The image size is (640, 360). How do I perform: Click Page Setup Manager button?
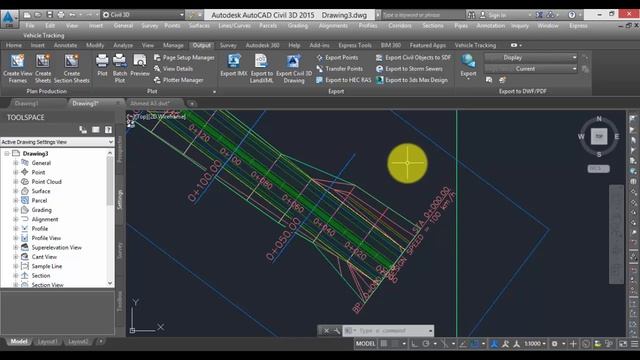coord(184,58)
